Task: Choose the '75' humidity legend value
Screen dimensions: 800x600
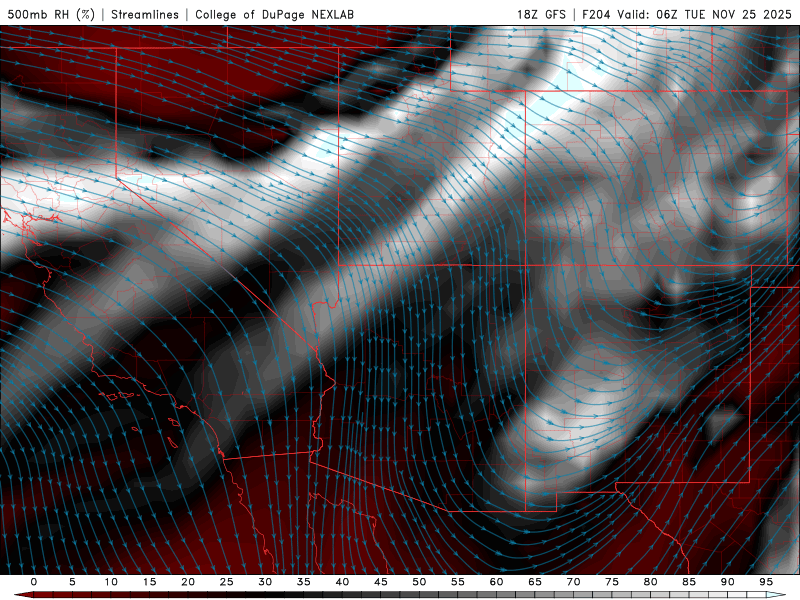Action: [612, 582]
